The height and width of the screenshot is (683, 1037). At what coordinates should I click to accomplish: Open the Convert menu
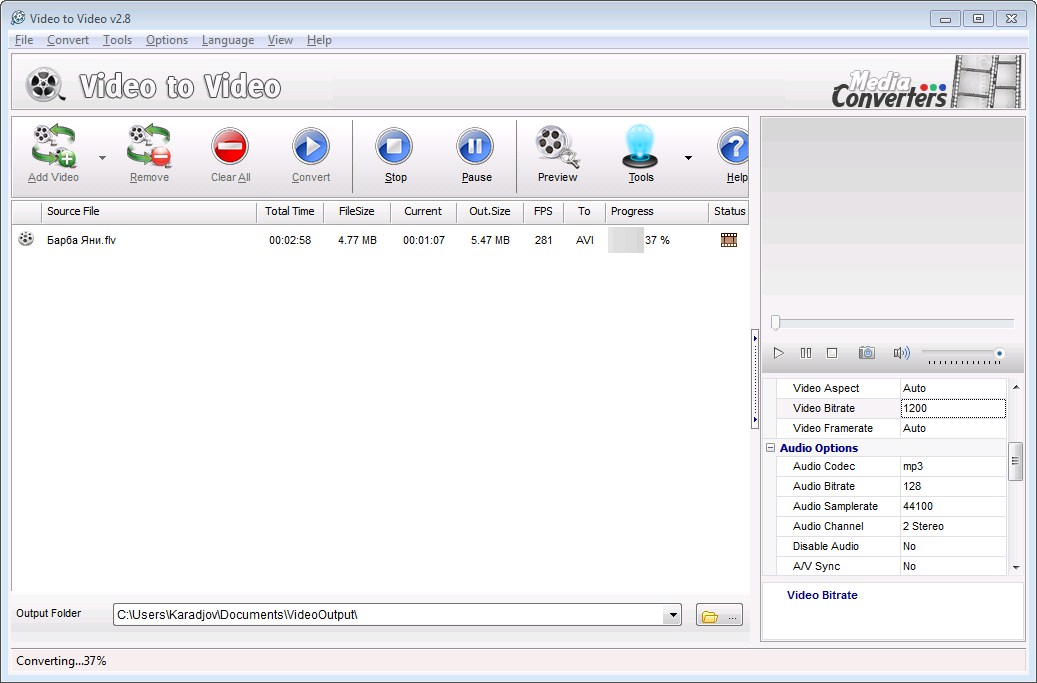[x=68, y=40]
